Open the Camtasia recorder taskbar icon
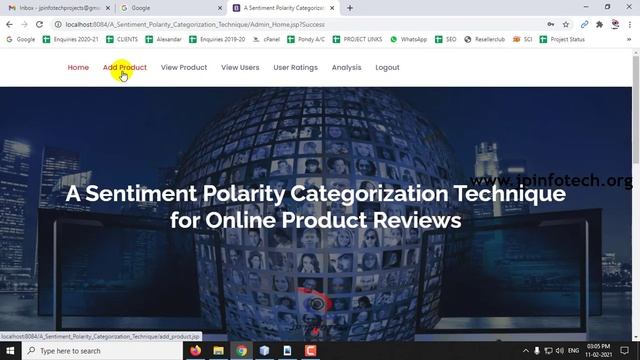 click(x=310, y=351)
